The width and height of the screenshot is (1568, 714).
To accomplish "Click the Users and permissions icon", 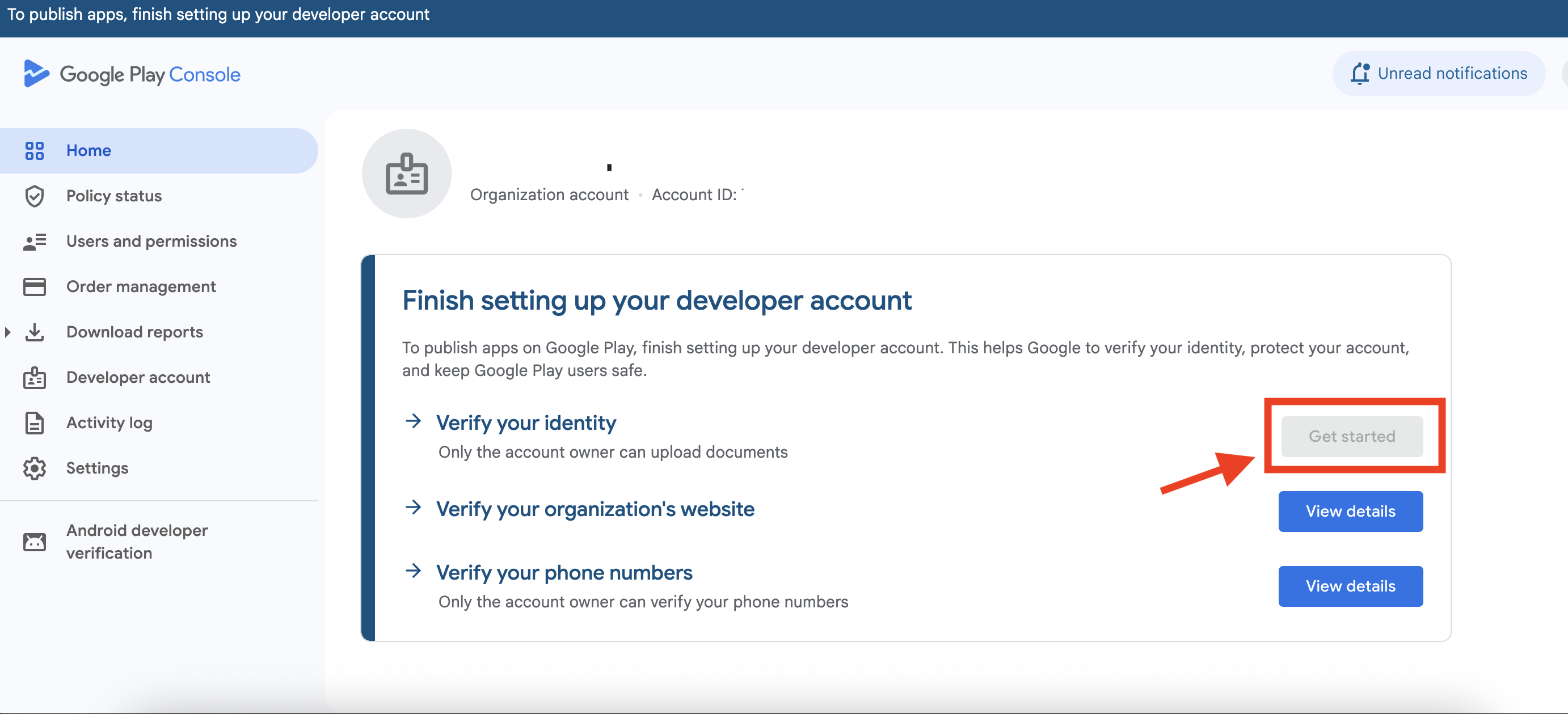I will (x=34, y=242).
